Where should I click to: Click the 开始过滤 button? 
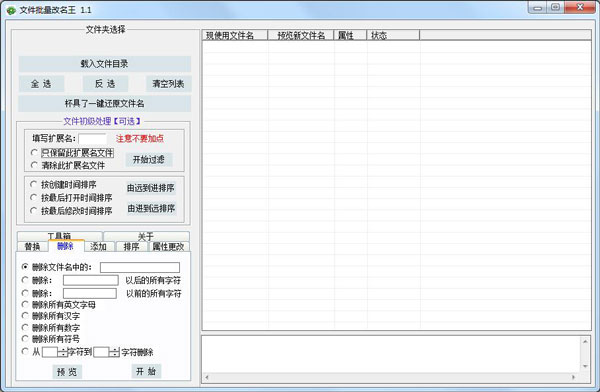click(149, 160)
